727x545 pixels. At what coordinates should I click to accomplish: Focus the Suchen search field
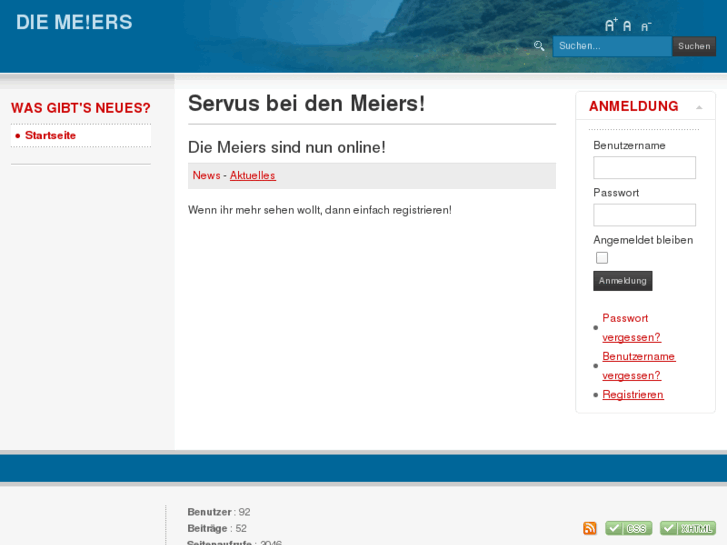pos(612,46)
